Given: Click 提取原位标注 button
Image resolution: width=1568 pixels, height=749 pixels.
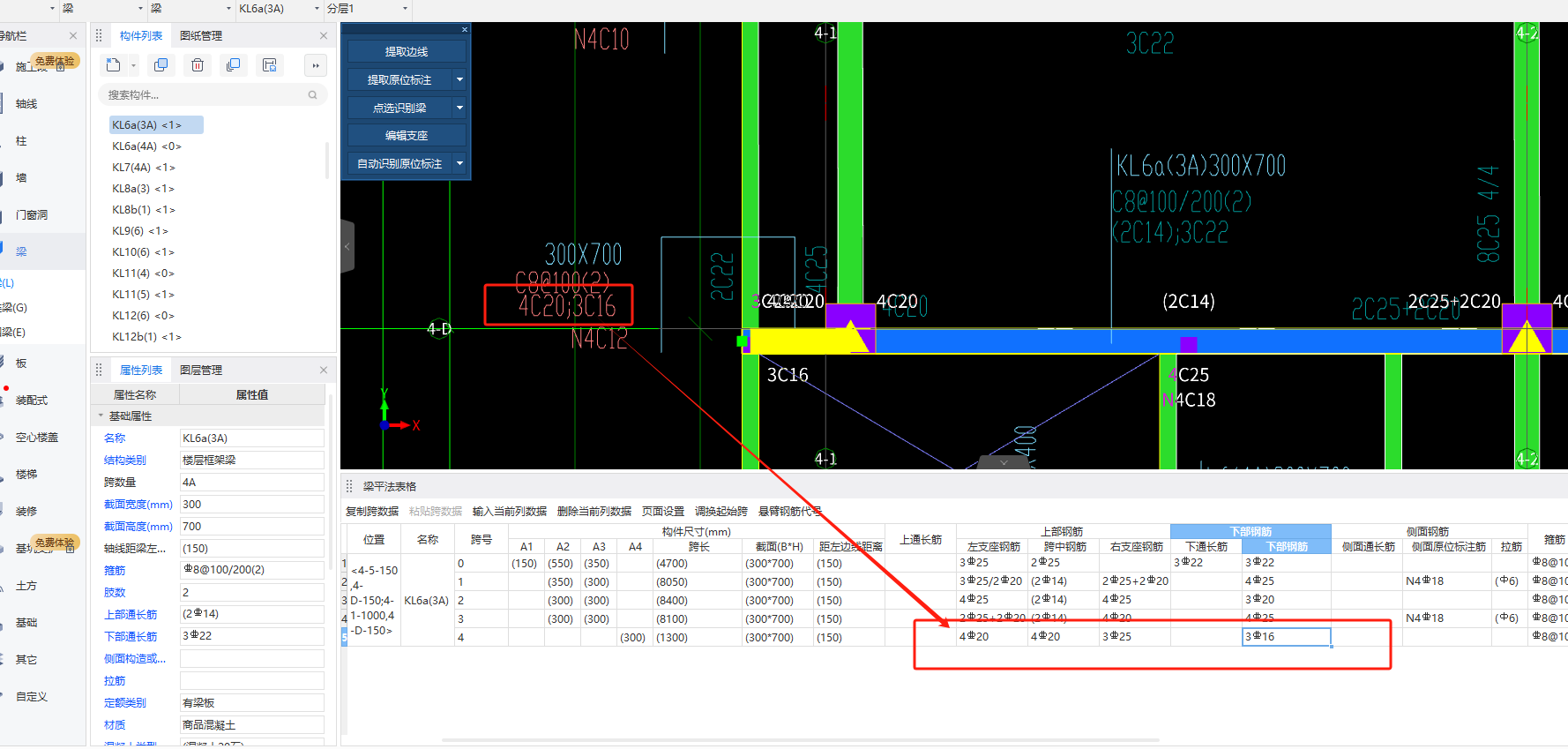Looking at the screenshot, I should 399,80.
